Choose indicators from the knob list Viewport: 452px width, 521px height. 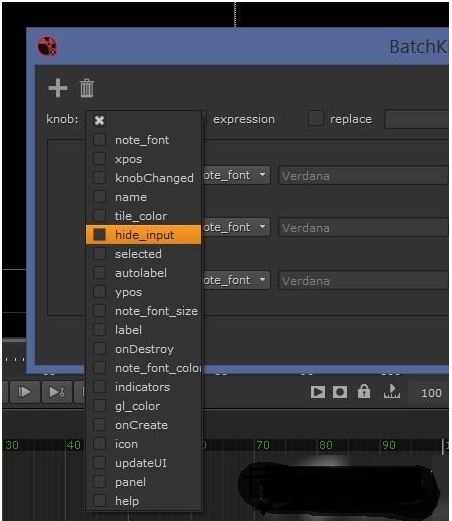[x=143, y=387]
